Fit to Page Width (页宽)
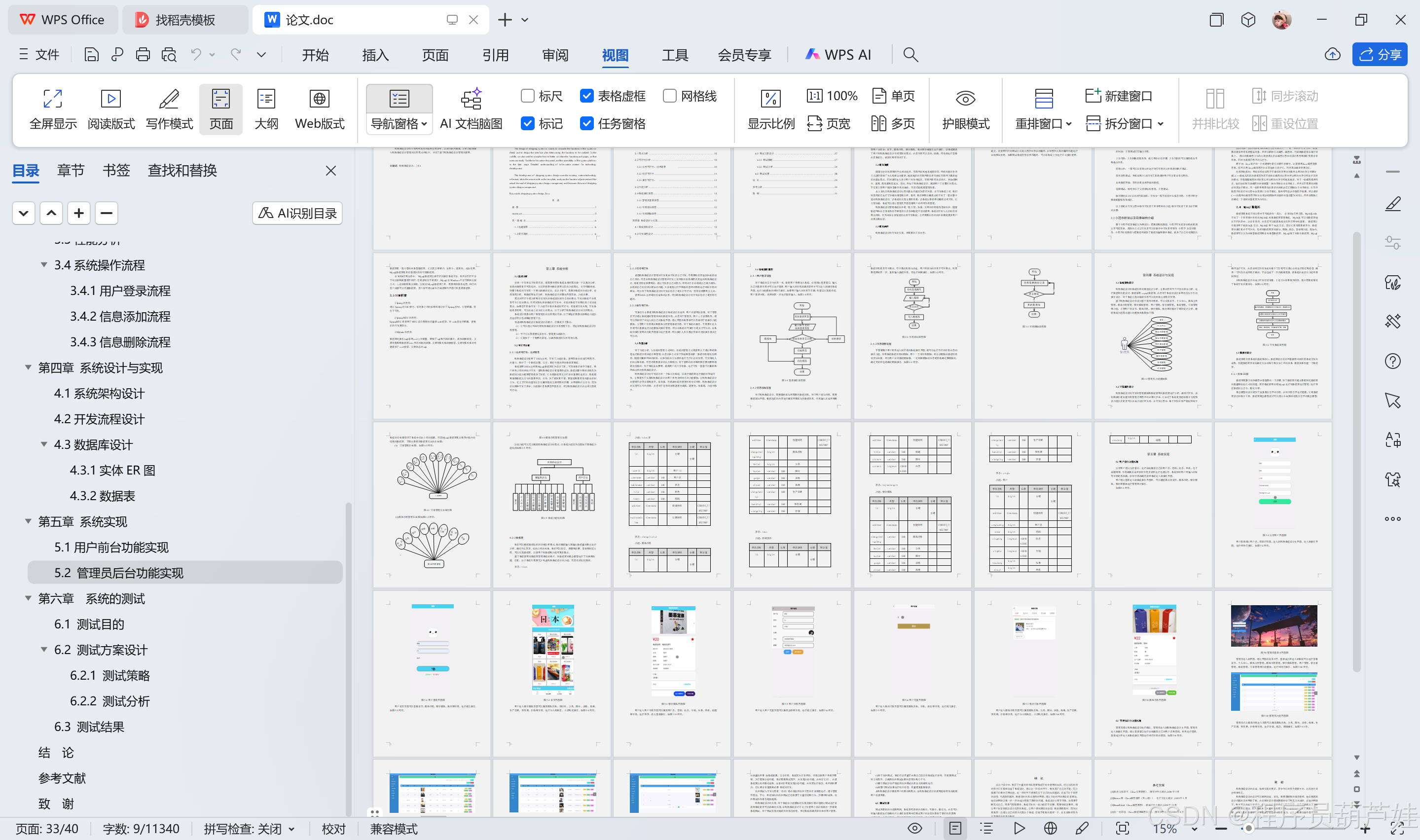 point(829,123)
